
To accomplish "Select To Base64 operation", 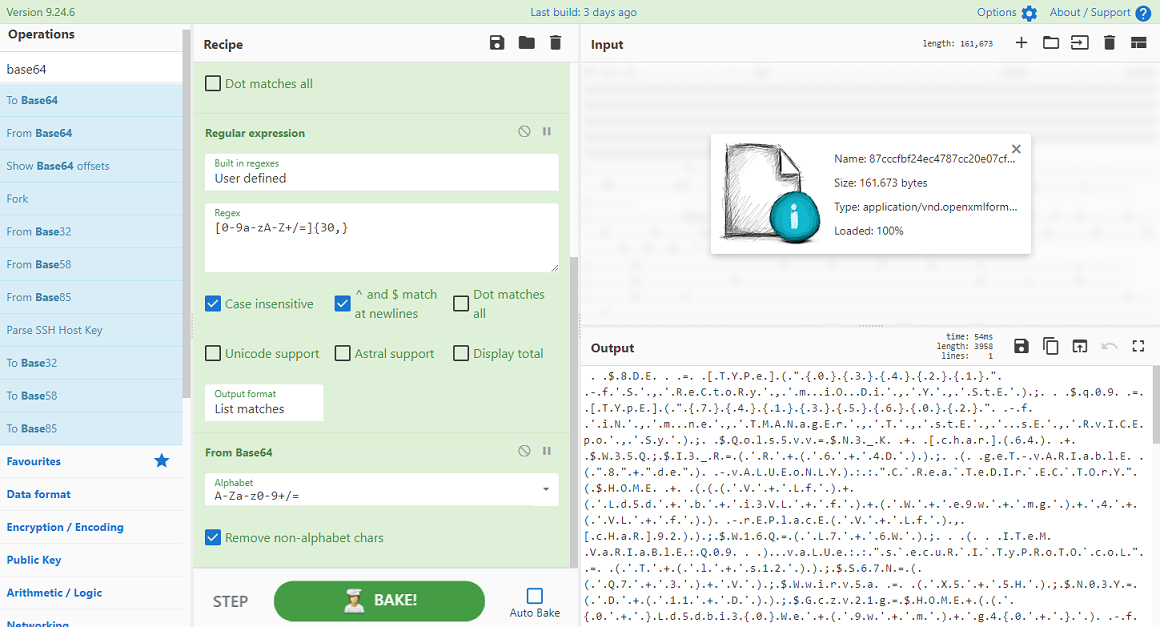I will coord(91,101).
